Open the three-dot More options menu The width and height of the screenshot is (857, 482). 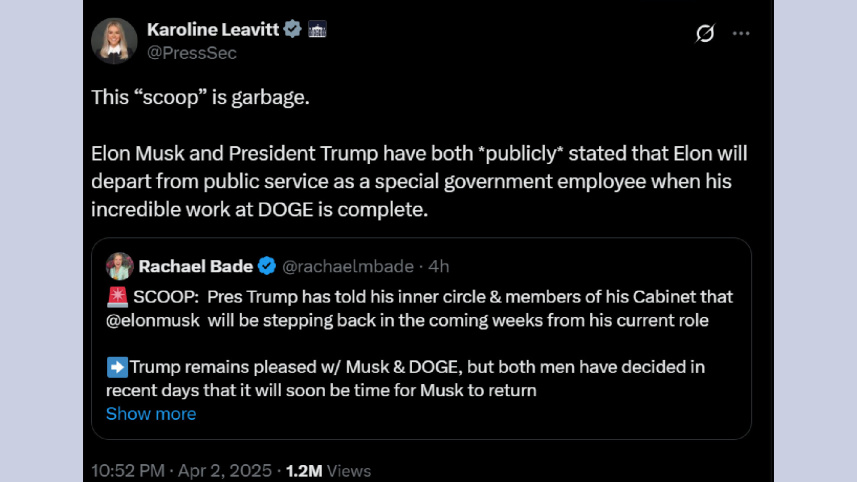741,33
